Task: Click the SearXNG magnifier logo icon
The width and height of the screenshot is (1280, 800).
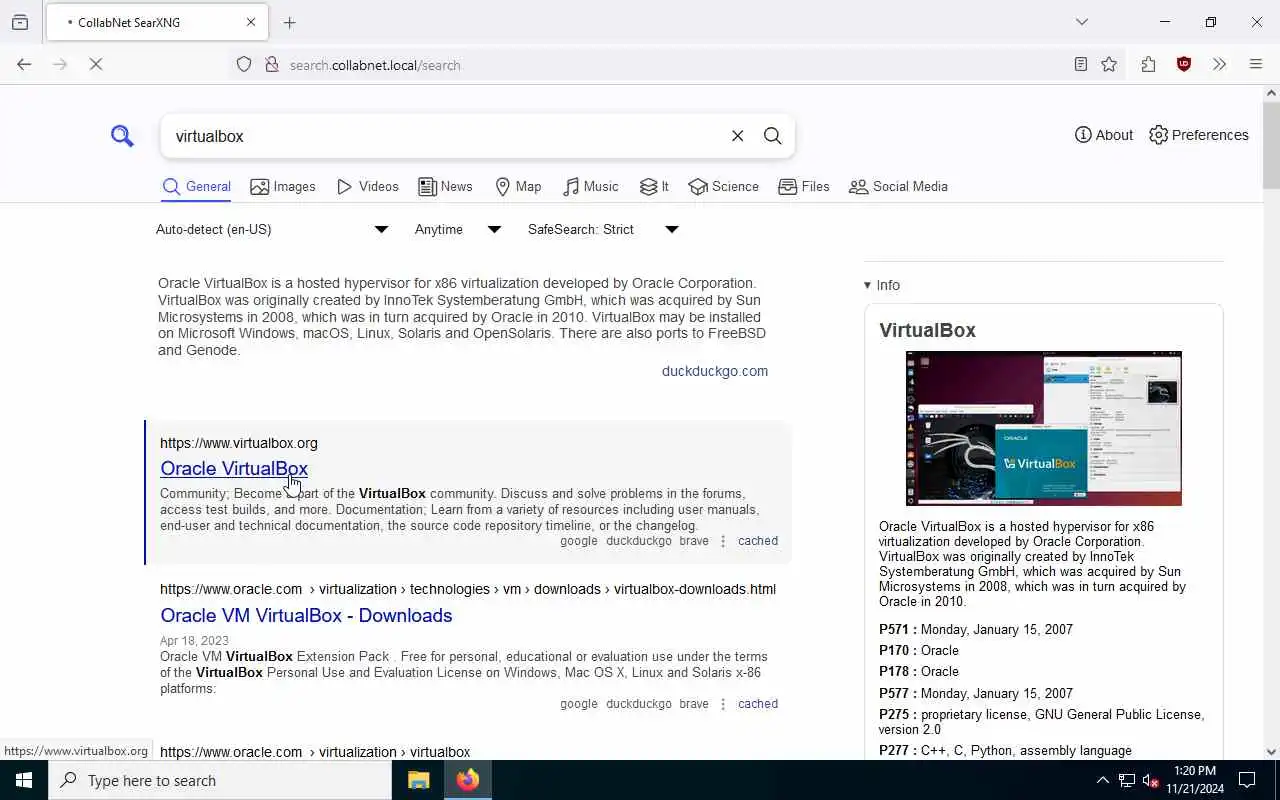Action: (122, 136)
